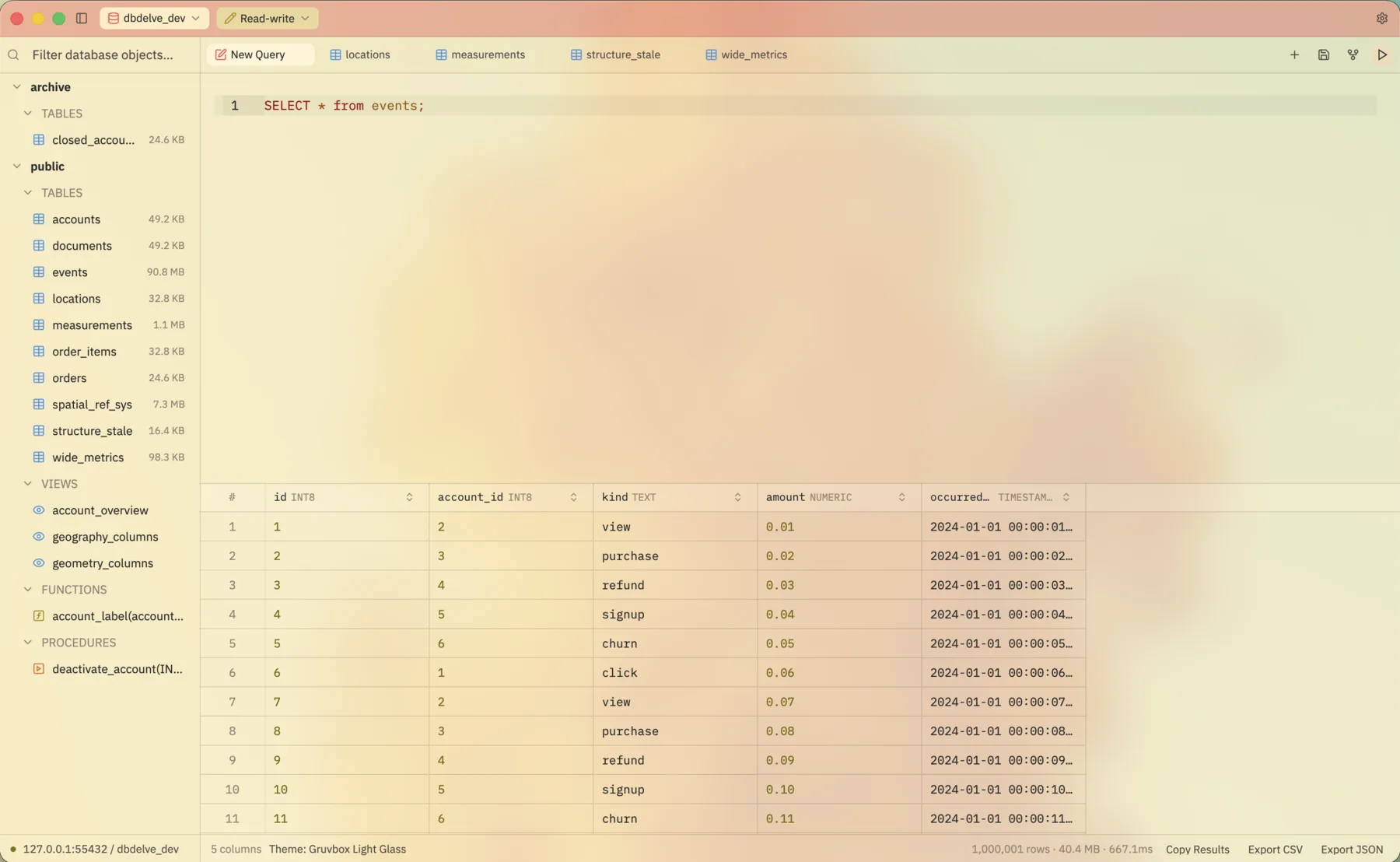Click Copy Results
The image size is (1400, 862).
point(1197,849)
